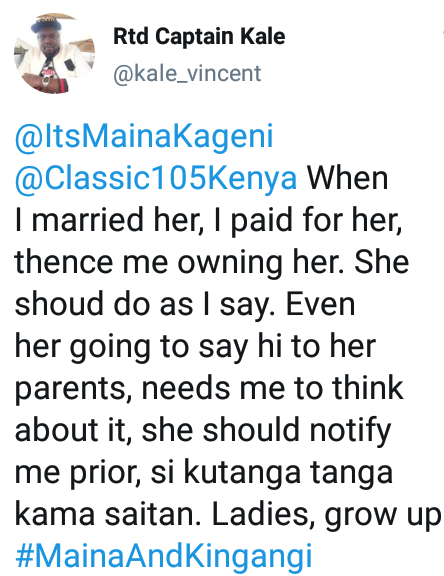Click the phrase 'si kutanga tanga'
The height and width of the screenshot is (576, 444).
[272, 472]
